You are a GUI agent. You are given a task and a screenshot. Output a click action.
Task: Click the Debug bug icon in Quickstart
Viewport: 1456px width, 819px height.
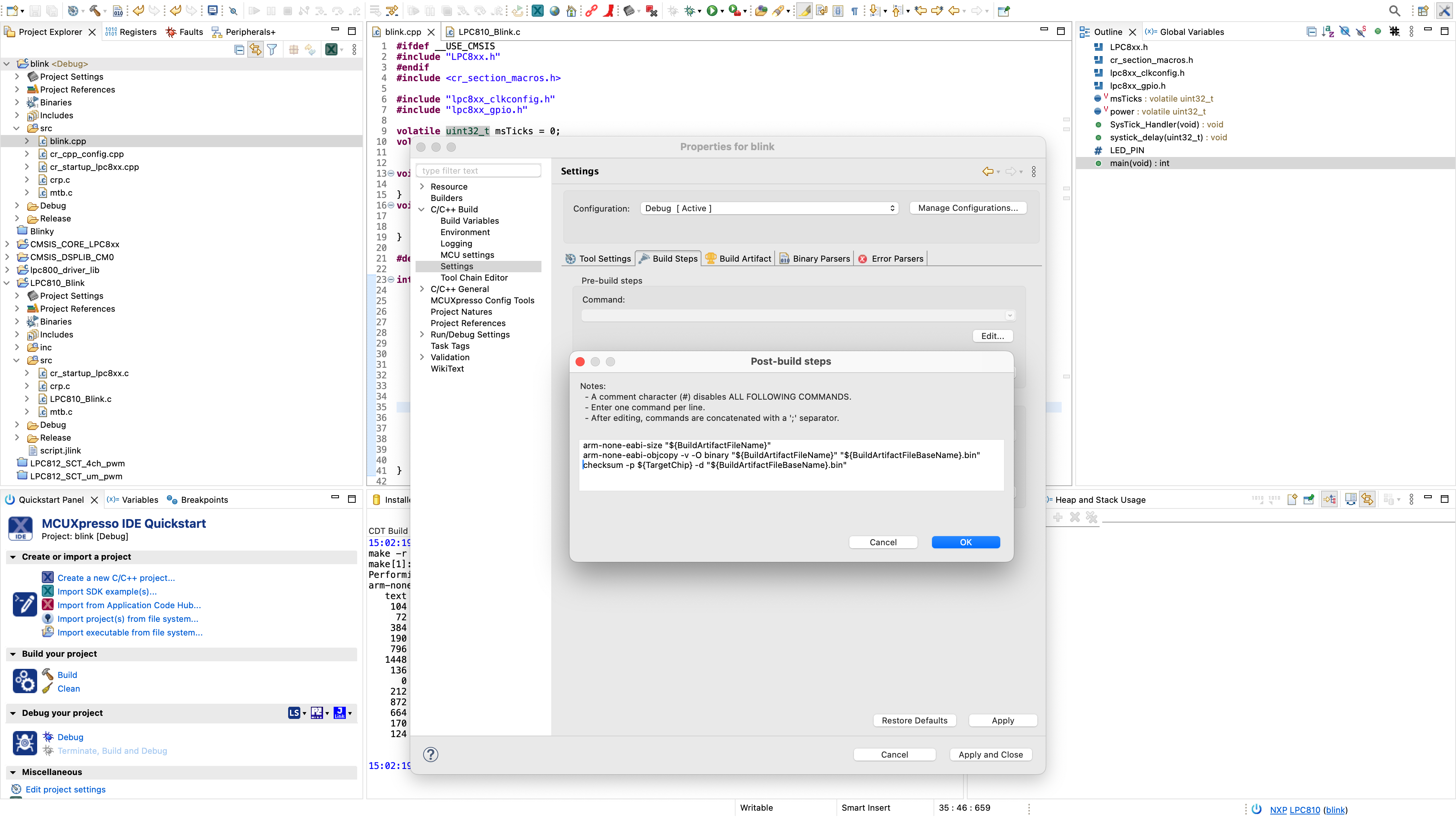tap(48, 737)
